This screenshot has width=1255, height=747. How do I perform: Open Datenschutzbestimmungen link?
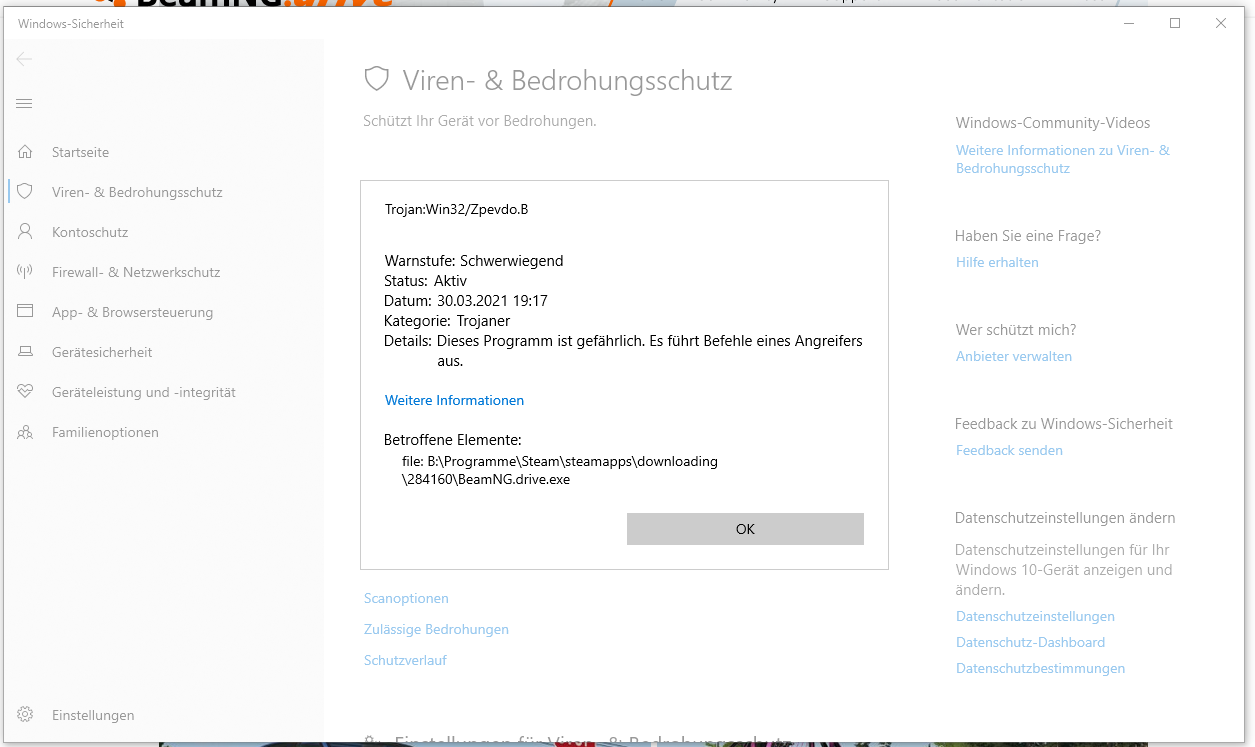pos(1040,668)
